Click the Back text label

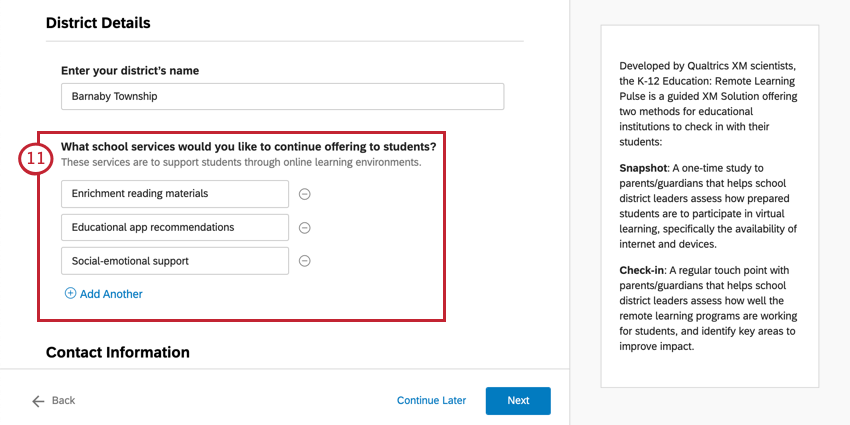pos(63,401)
